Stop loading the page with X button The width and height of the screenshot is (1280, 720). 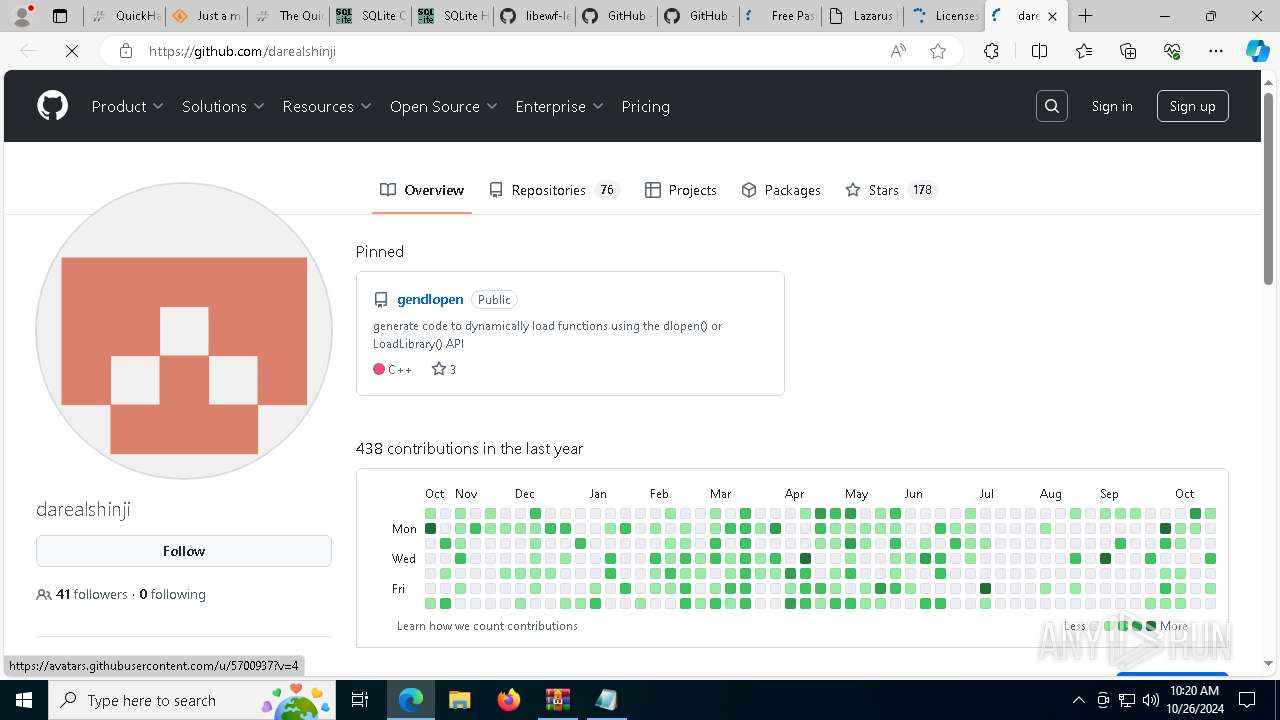(x=72, y=51)
